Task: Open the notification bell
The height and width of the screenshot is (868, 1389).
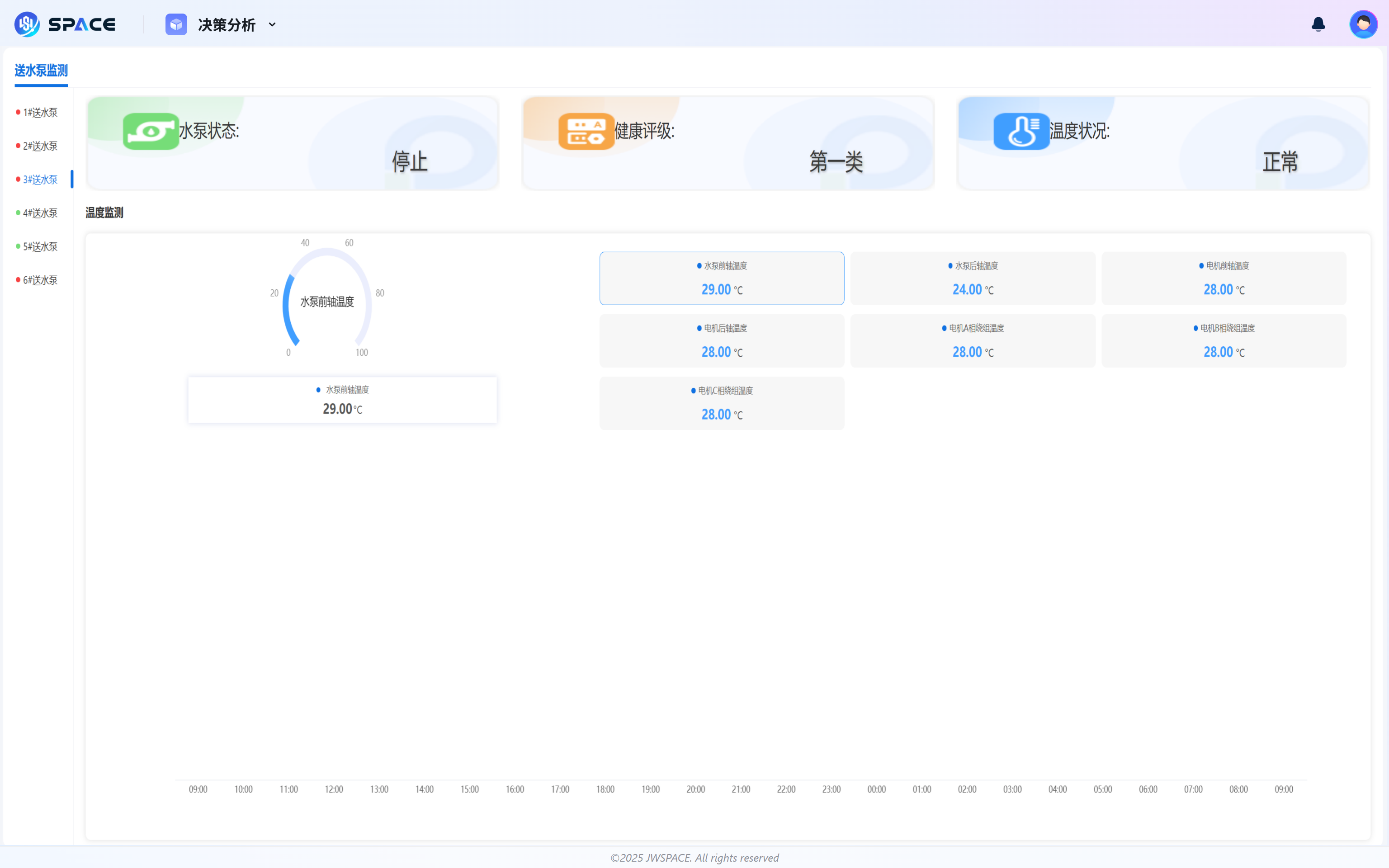Action: click(x=1318, y=24)
